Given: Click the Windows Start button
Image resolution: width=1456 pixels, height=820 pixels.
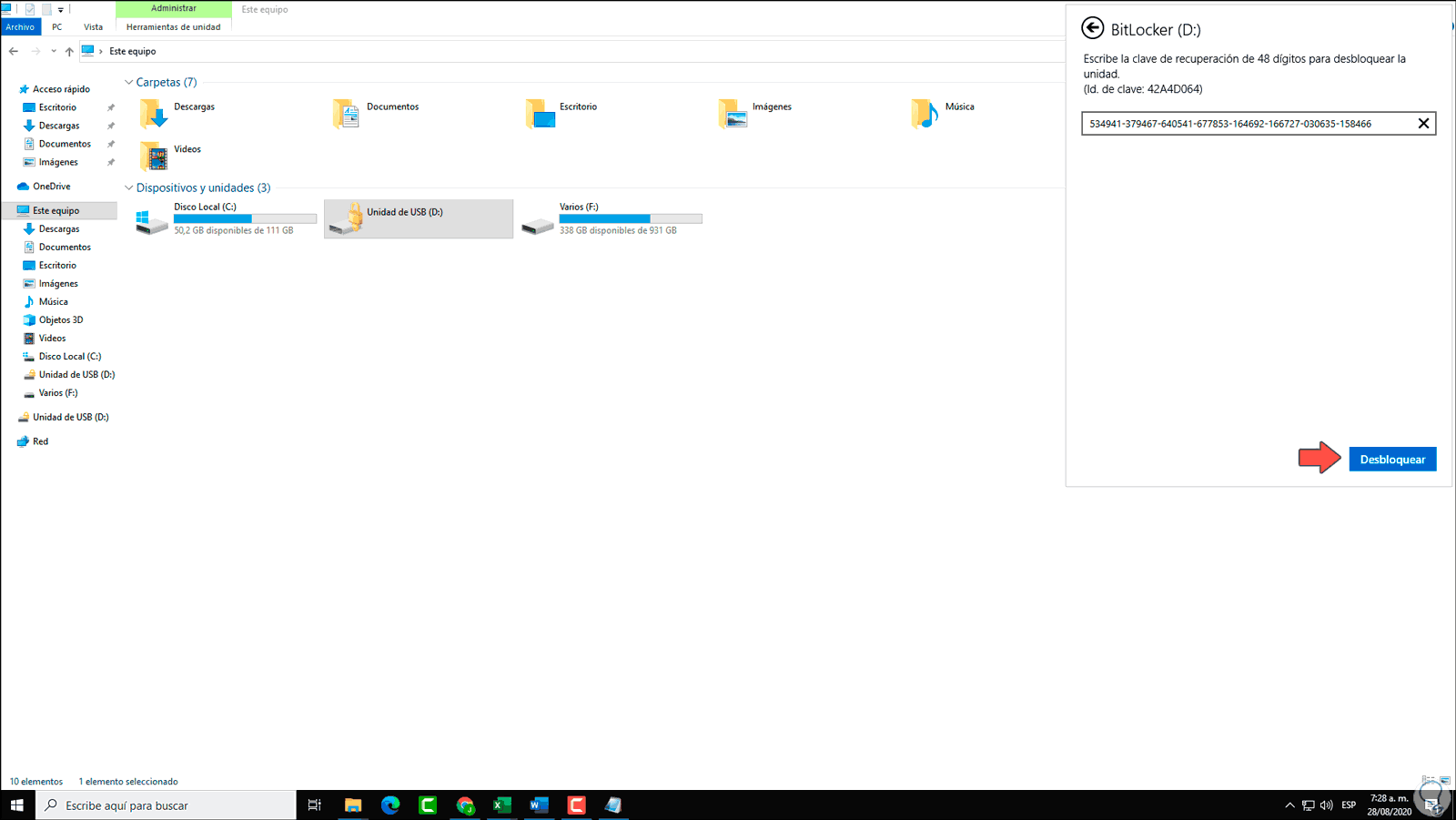Looking at the screenshot, I should [17, 805].
